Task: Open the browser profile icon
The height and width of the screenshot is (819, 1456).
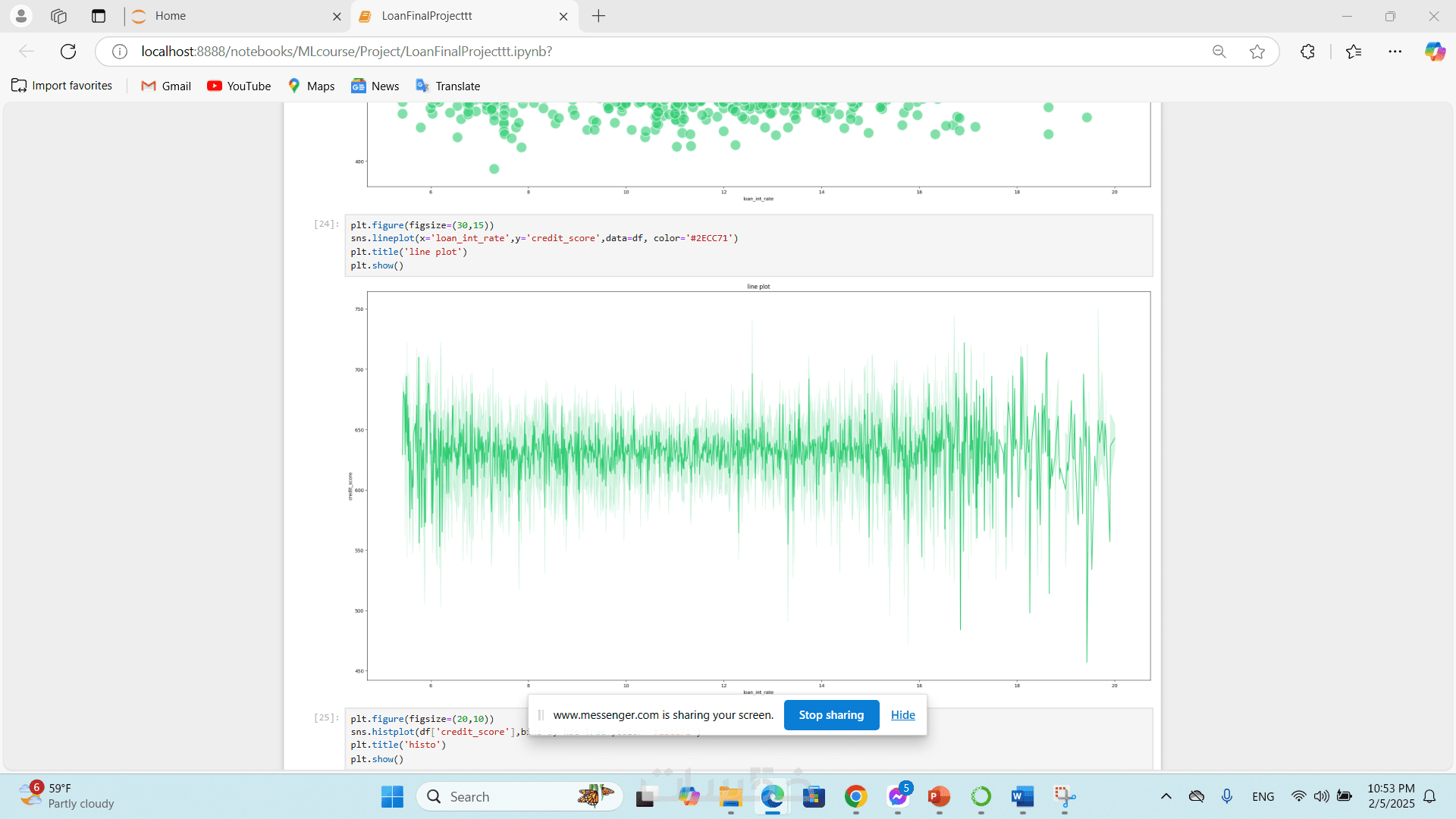Action: 21,16
